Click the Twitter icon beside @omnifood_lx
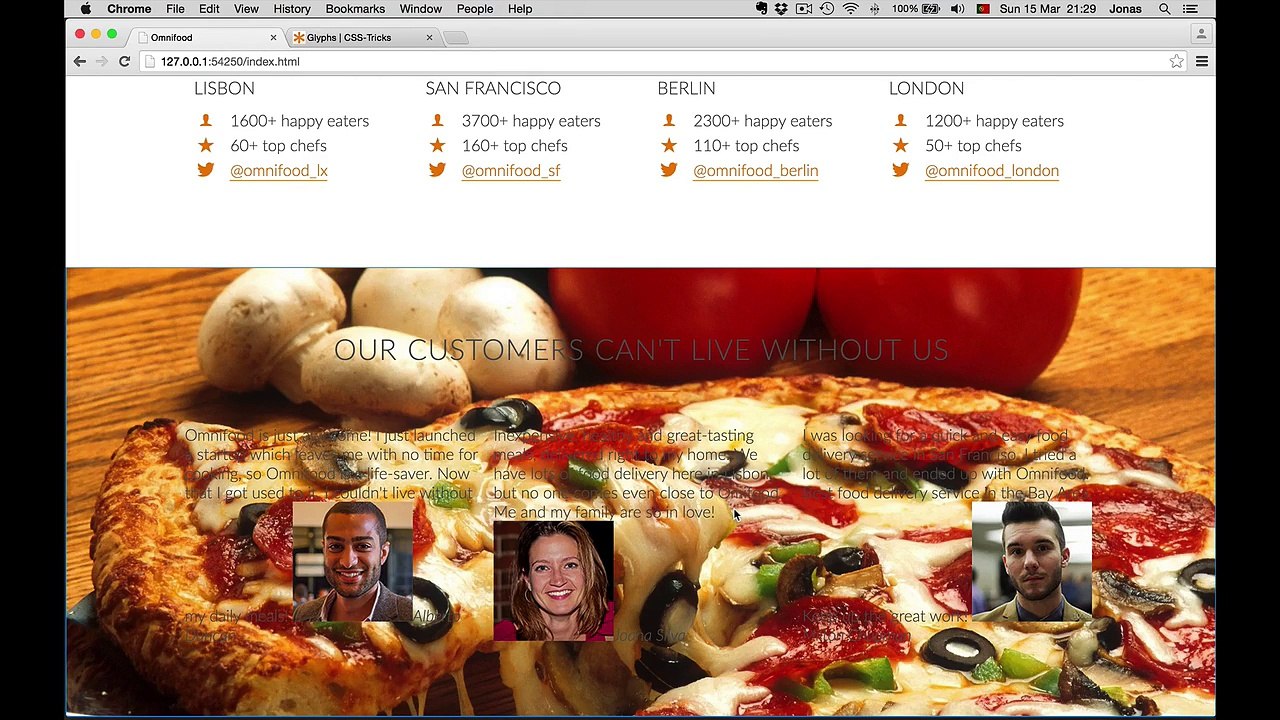The height and width of the screenshot is (720, 1280). pyautogui.click(x=206, y=170)
